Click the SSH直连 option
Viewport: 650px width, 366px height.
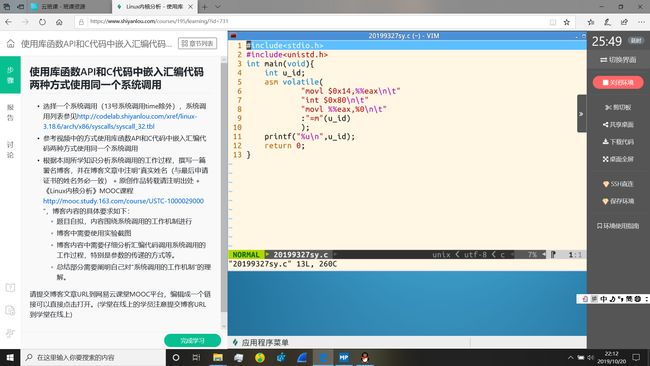pyautogui.click(x=618, y=184)
